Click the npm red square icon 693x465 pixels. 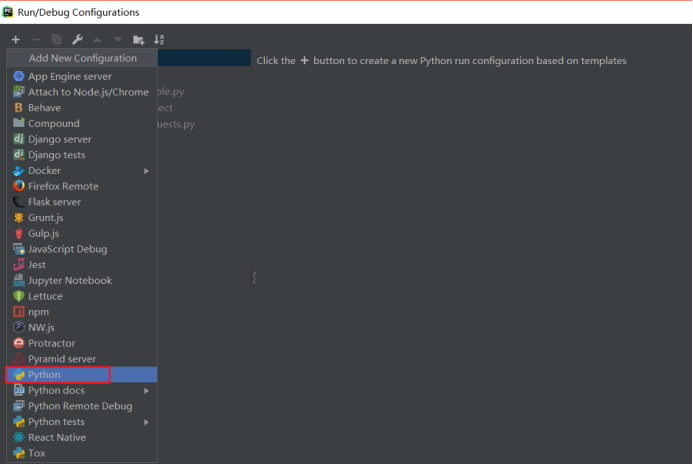click(x=19, y=312)
